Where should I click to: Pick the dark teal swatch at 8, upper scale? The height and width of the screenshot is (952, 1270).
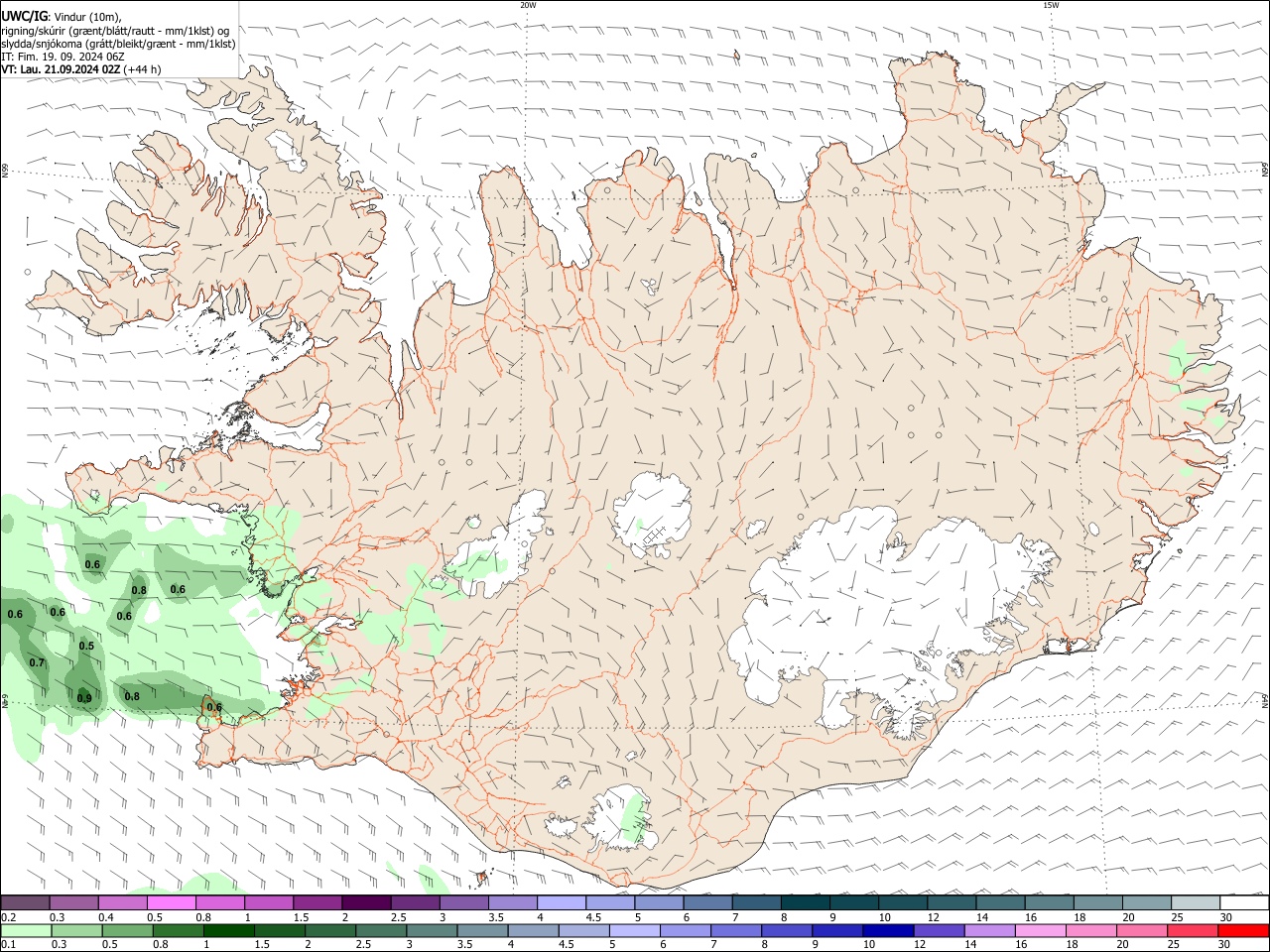(805, 902)
